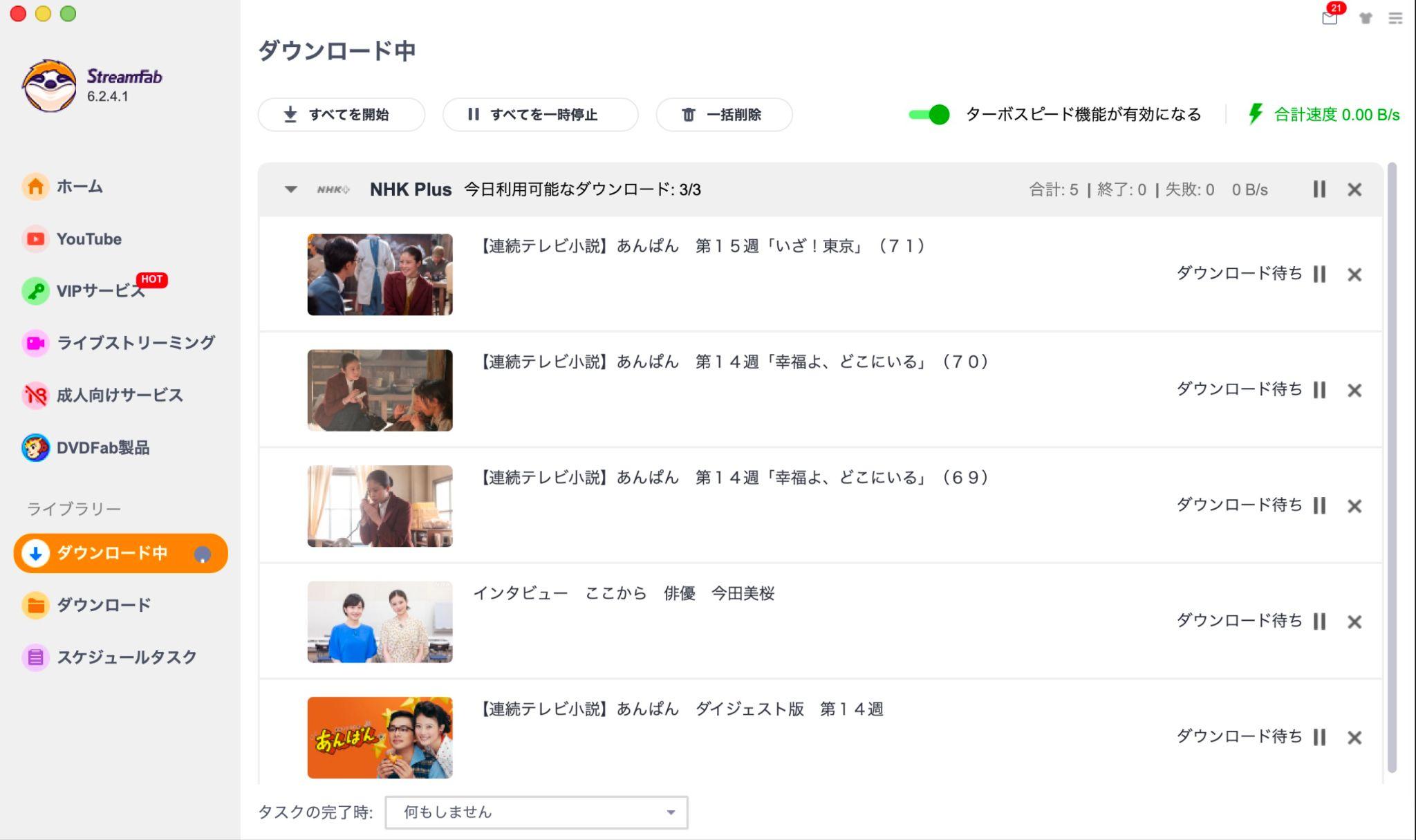The width and height of the screenshot is (1416, 840).
Task: Open 成人向けサービス section
Action: (102, 395)
